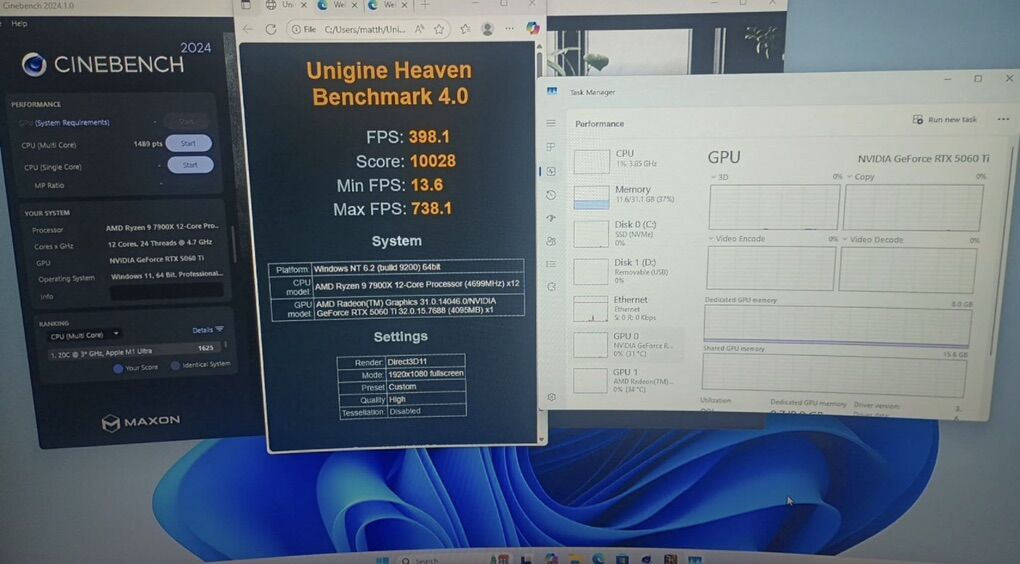Click the Windows Start button on taskbar

(382, 560)
